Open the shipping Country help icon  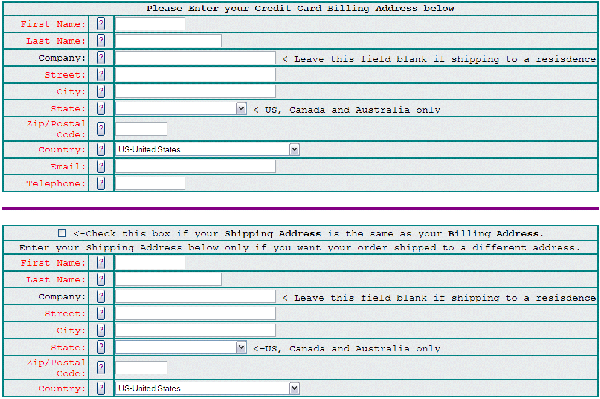pyautogui.click(x=101, y=388)
